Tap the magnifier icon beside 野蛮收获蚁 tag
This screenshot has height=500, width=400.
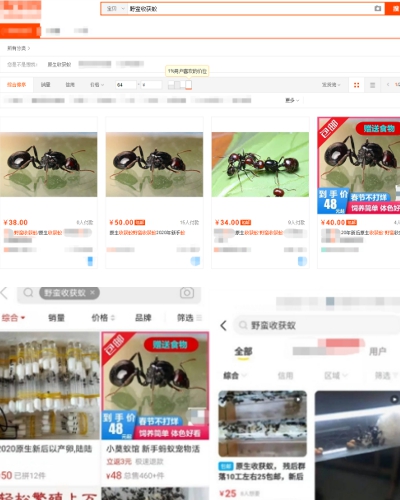[x=28, y=293]
